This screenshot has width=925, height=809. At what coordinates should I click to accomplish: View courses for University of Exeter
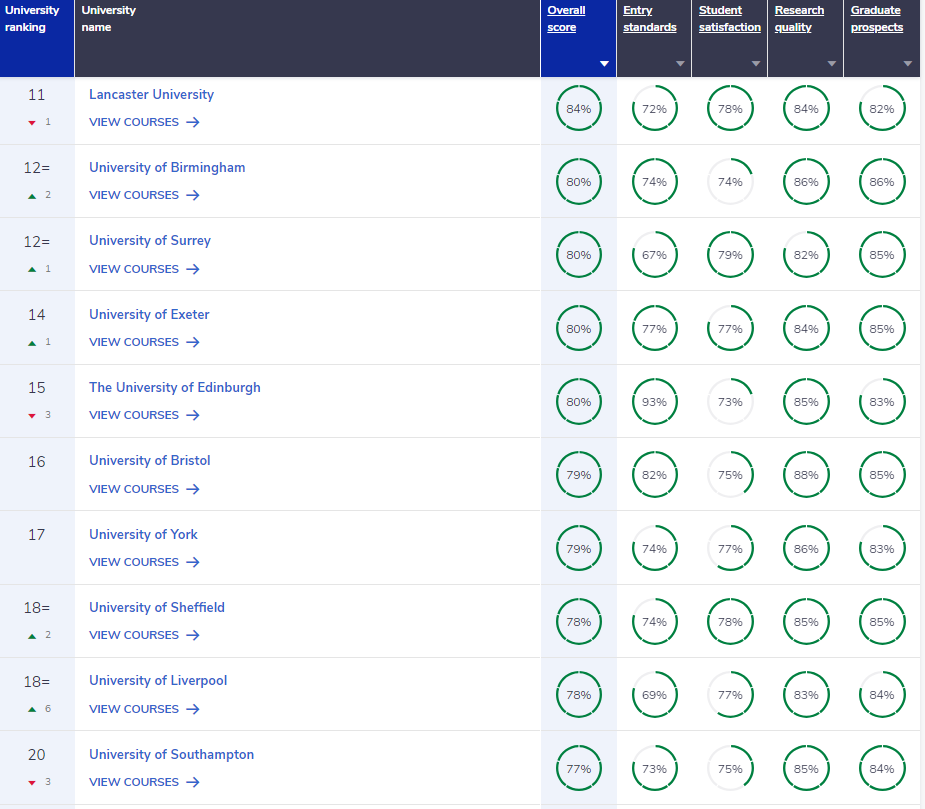pyautogui.click(x=145, y=342)
